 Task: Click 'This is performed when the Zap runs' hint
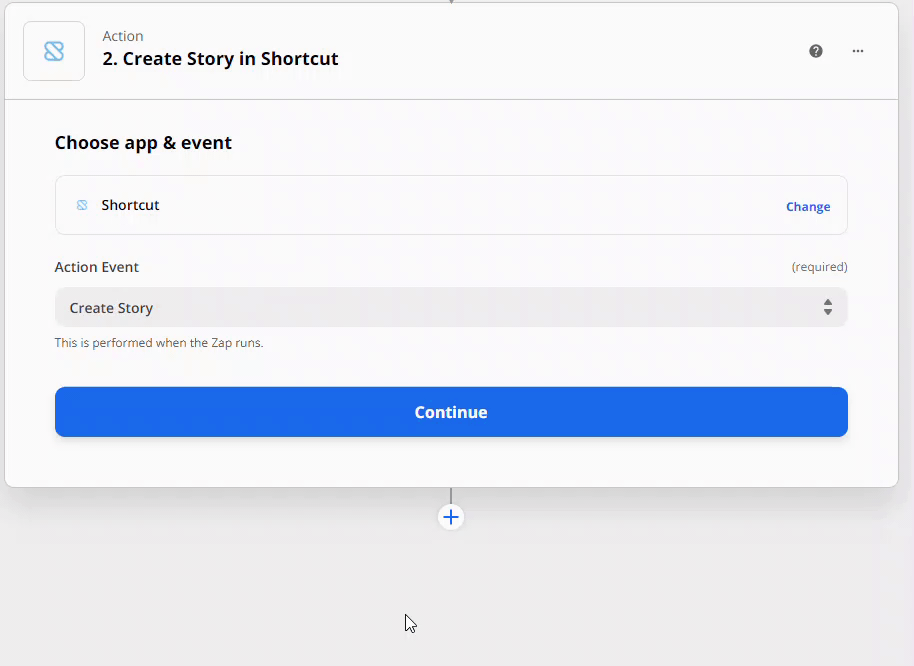point(159,343)
